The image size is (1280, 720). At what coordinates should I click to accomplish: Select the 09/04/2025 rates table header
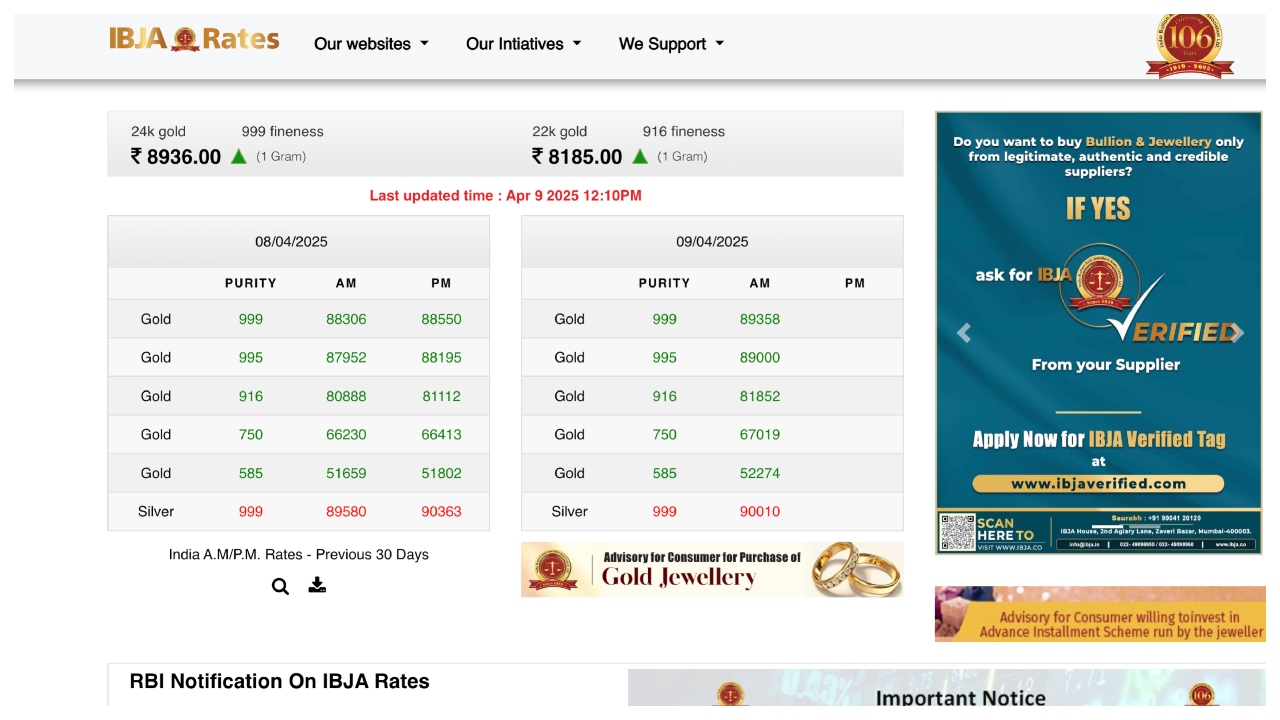coord(712,241)
